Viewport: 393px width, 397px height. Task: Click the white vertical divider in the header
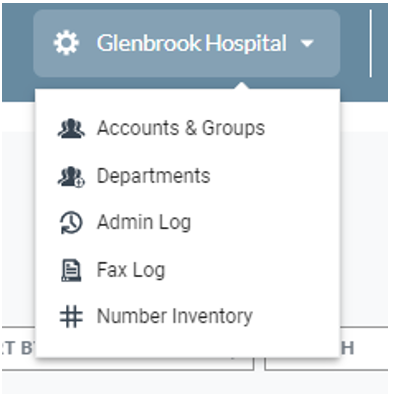point(371,43)
